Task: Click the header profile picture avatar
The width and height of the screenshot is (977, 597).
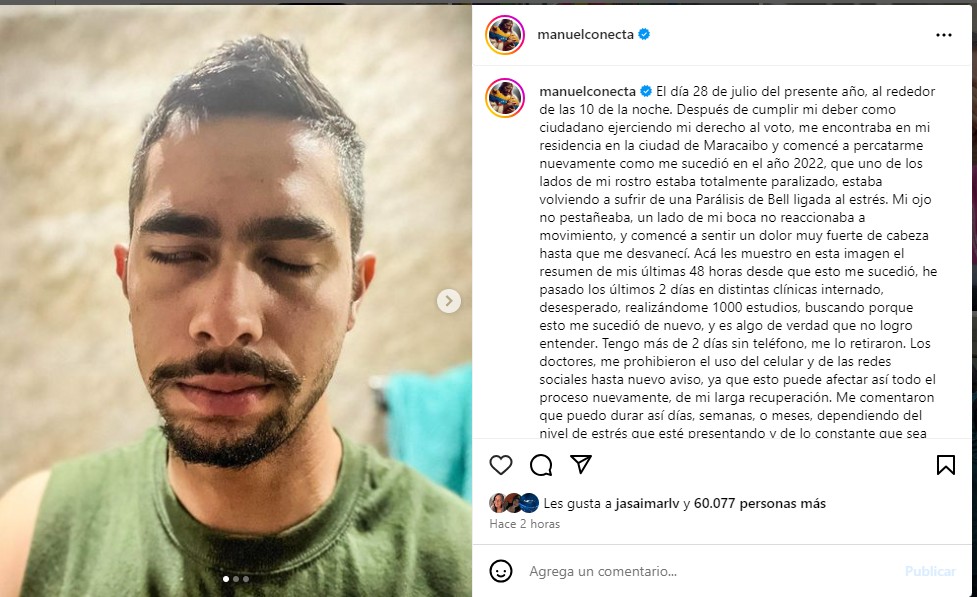Action: click(505, 35)
